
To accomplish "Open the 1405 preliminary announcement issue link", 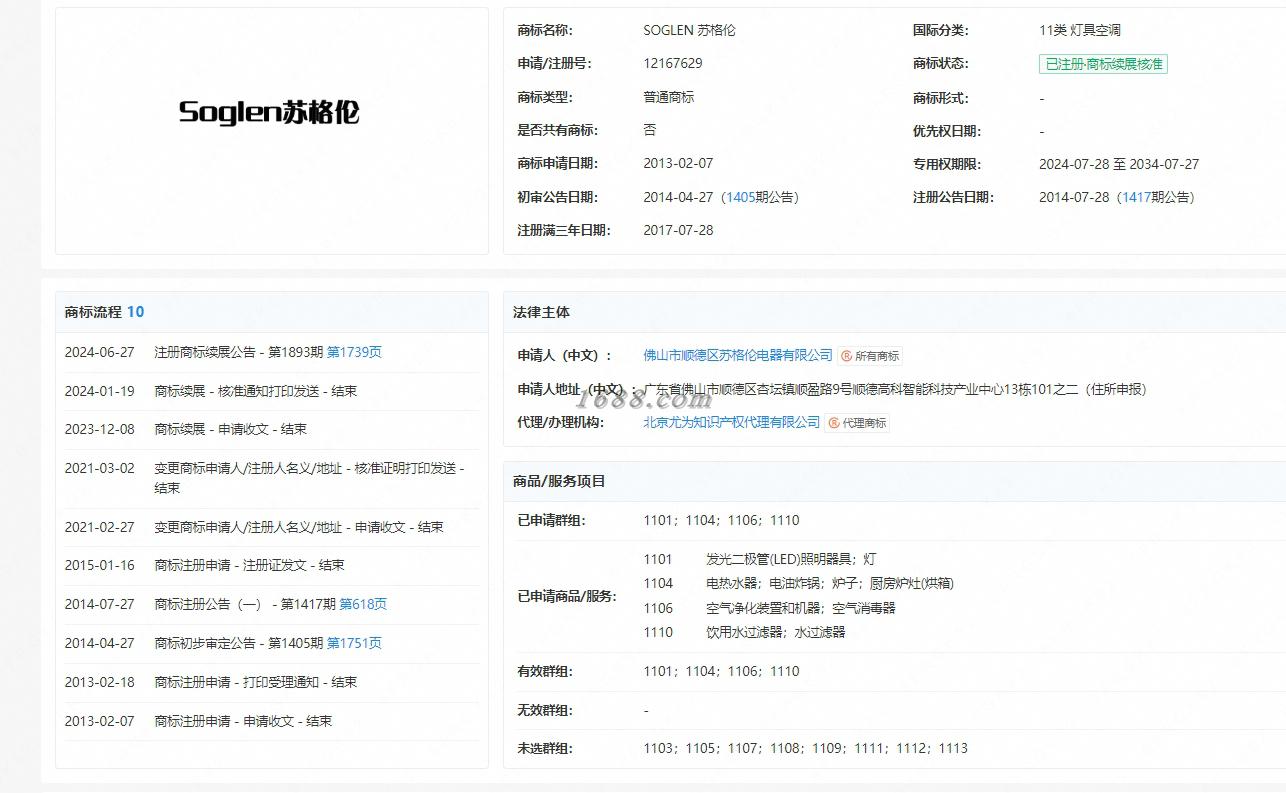I will coord(740,197).
